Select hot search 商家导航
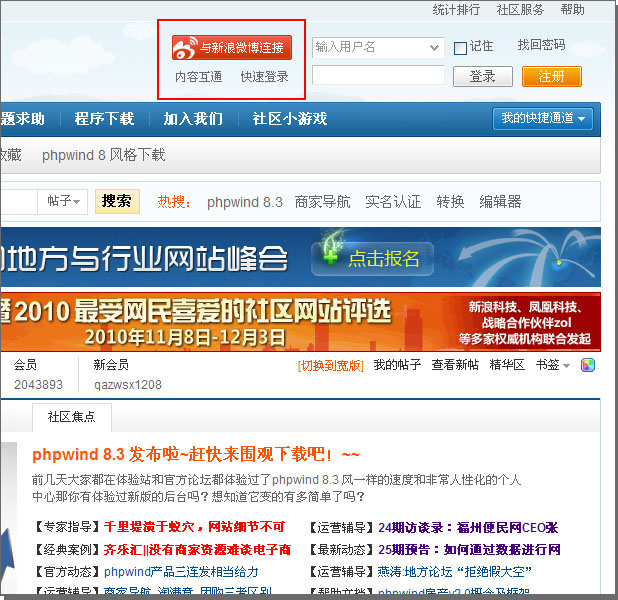618x600 pixels. pyautogui.click(x=322, y=202)
